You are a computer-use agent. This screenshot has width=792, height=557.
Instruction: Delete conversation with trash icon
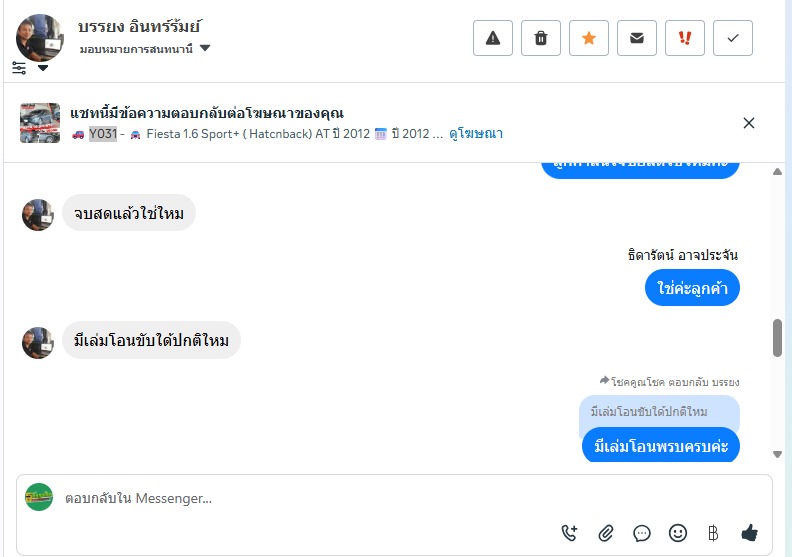pos(541,38)
